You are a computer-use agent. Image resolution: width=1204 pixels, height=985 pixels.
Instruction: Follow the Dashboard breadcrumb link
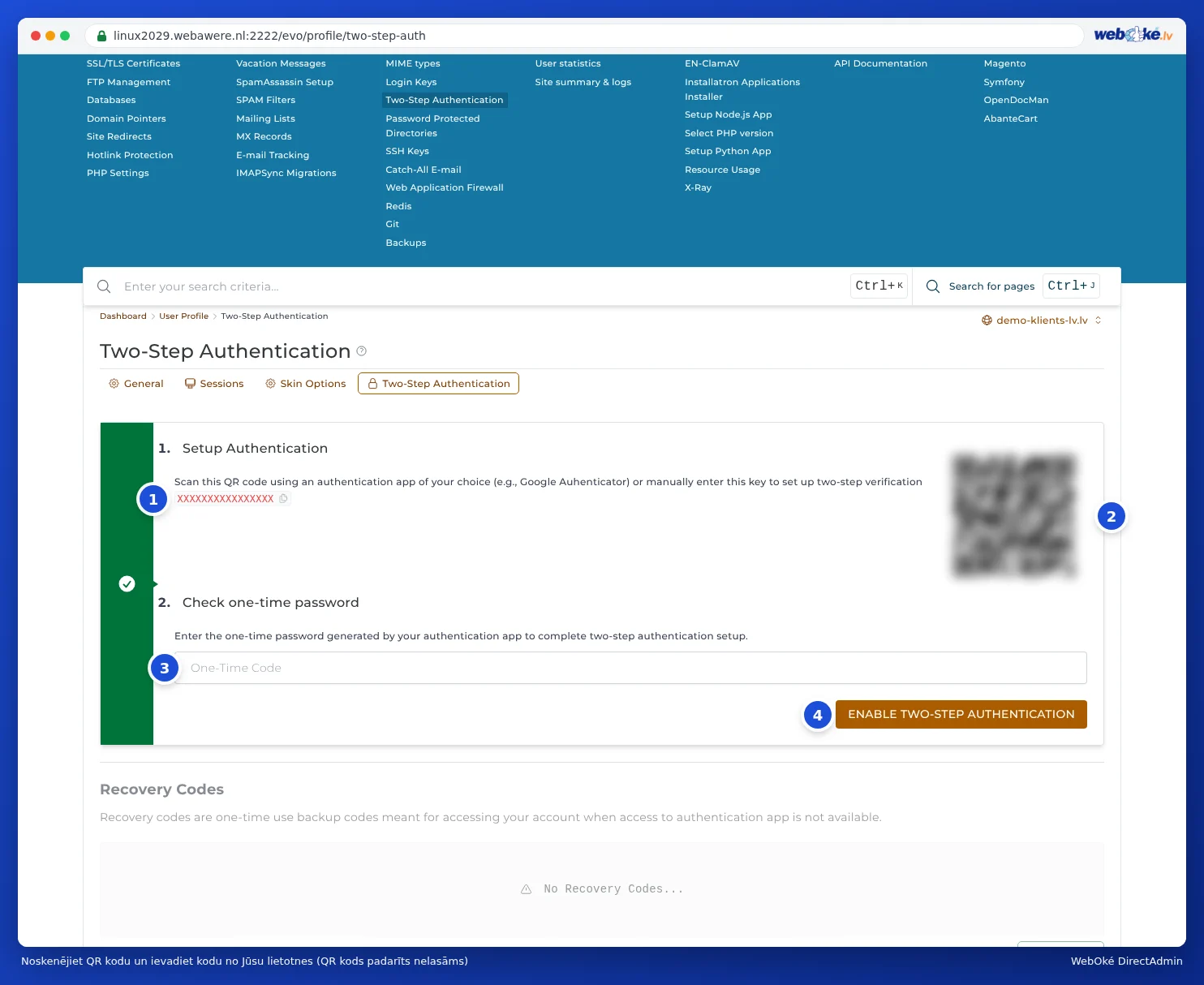click(123, 316)
